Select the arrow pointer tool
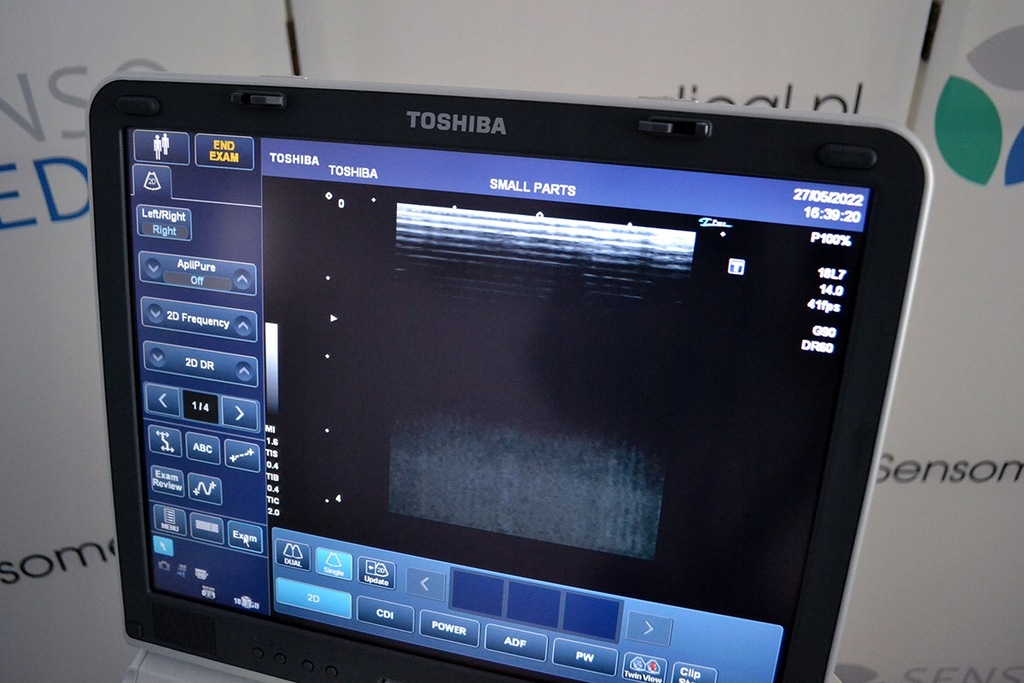This screenshot has height=683, width=1024. pos(163,546)
